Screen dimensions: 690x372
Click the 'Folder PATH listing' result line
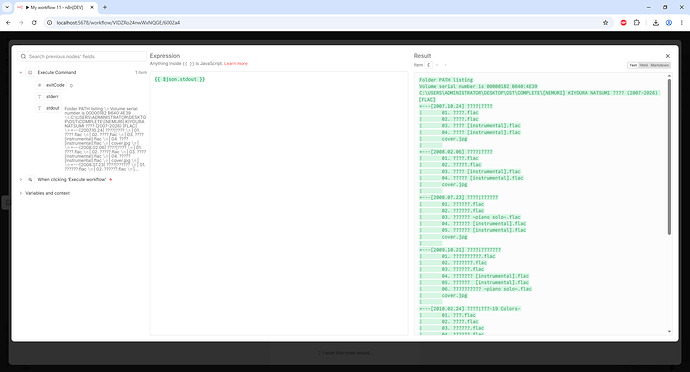click(446, 80)
